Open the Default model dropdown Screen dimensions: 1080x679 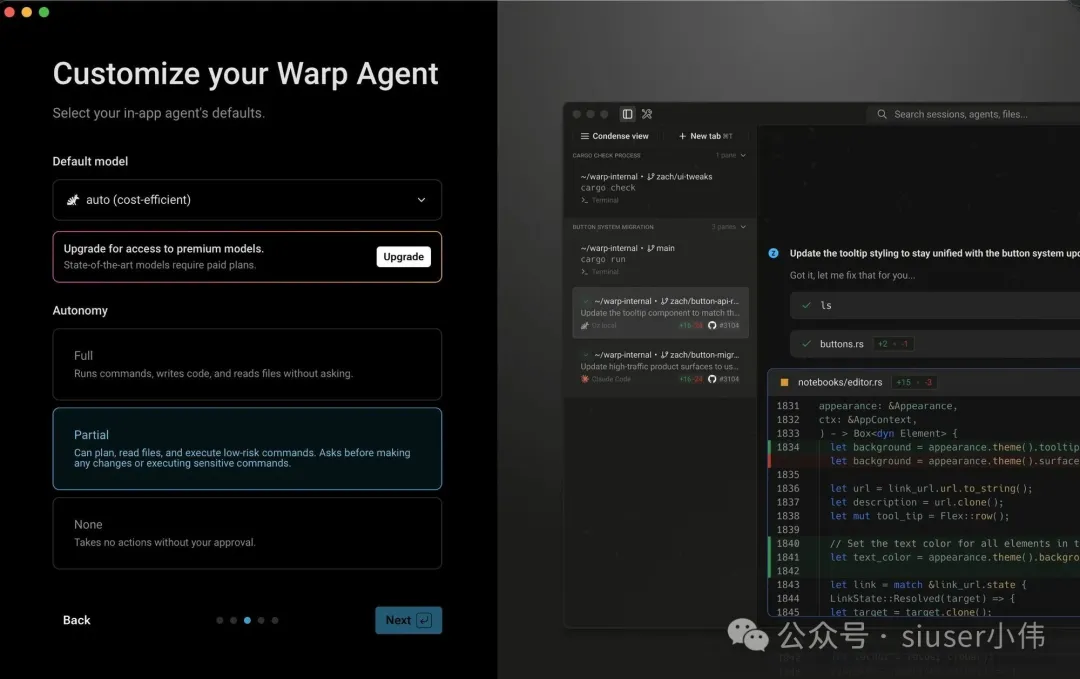point(247,200)
